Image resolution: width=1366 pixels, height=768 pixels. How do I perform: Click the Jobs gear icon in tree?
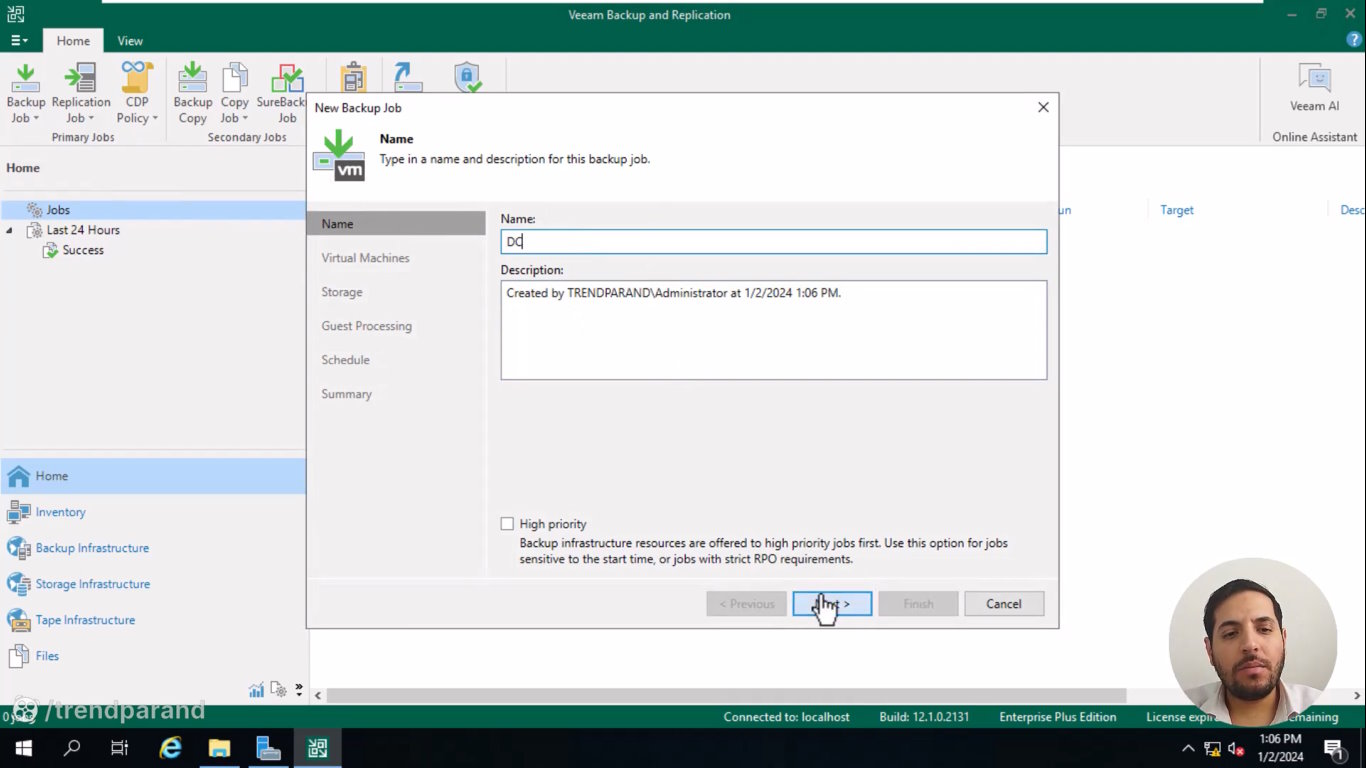click(x=35, y=210)
